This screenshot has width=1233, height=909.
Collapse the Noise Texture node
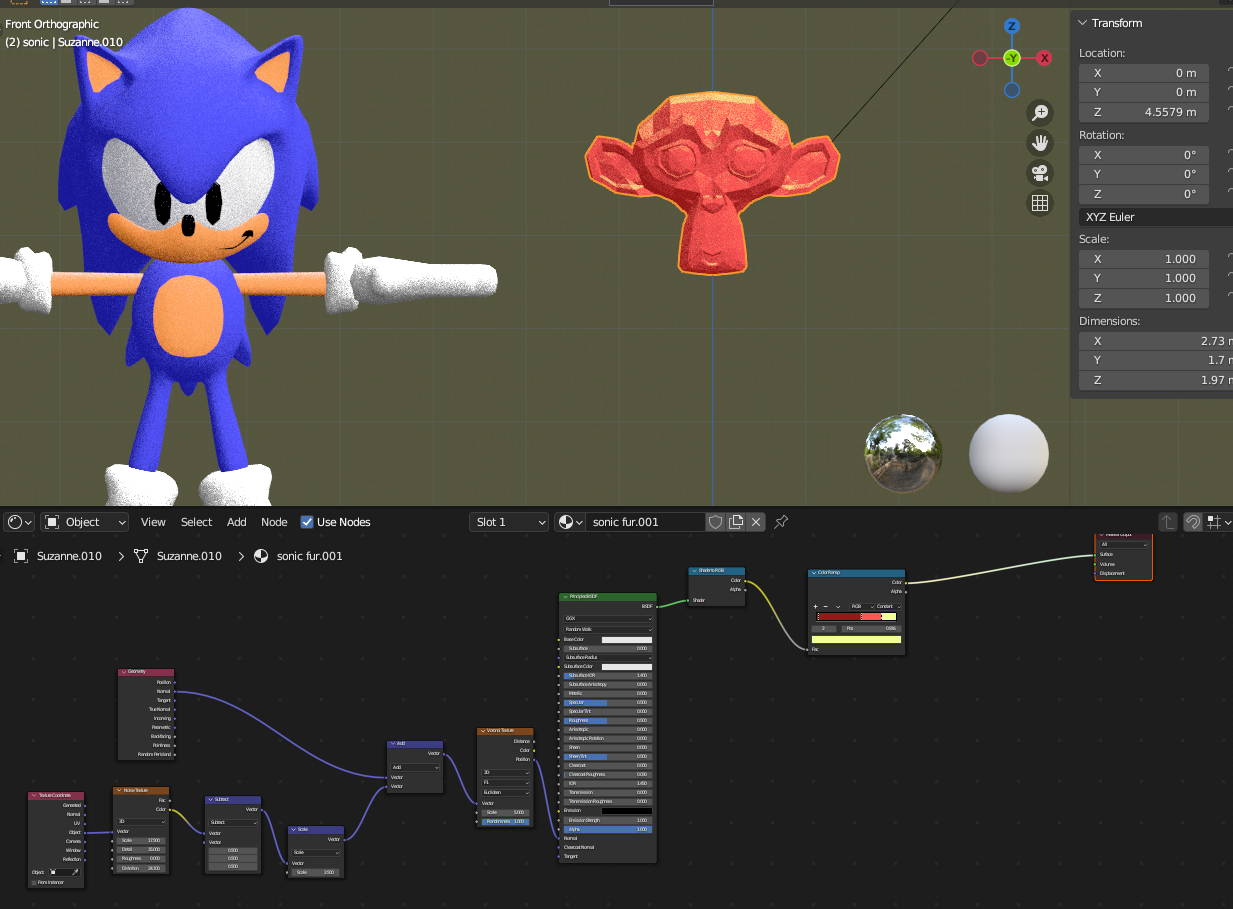(117, 791)
